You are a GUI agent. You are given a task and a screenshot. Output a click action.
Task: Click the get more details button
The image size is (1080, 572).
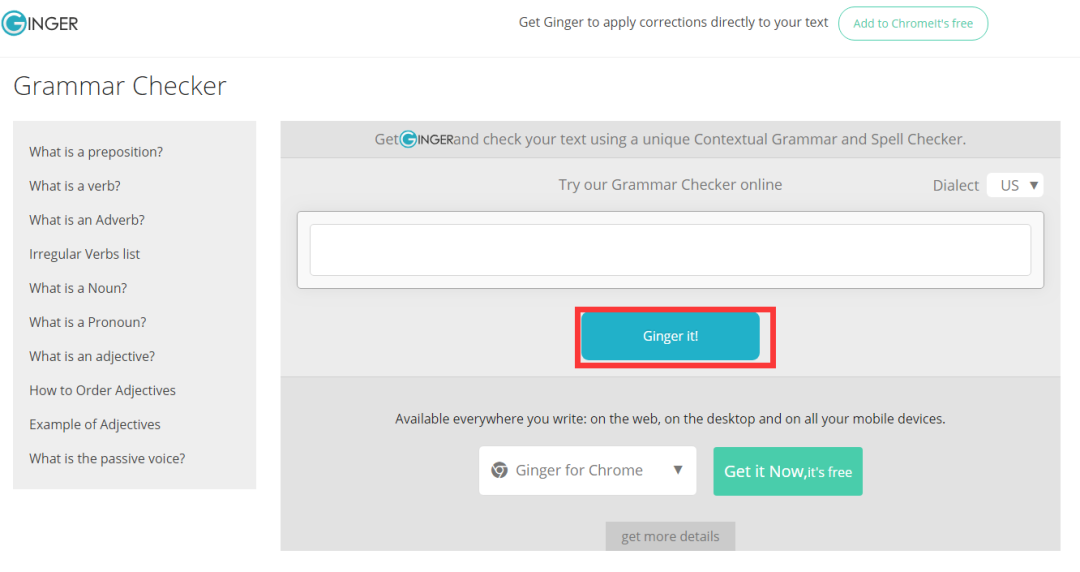tap(670, 536)
